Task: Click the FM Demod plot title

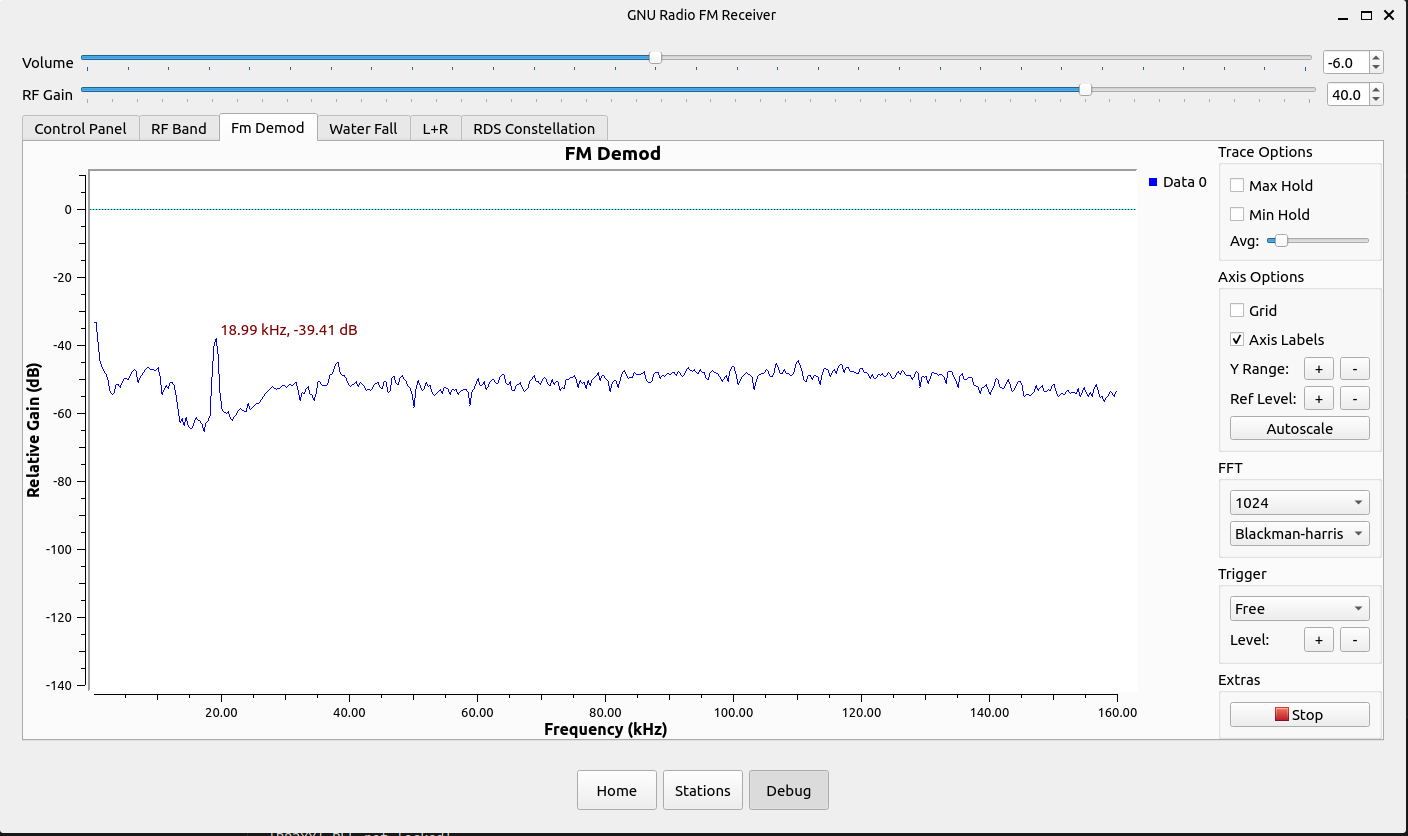Action: coord(612,154)
